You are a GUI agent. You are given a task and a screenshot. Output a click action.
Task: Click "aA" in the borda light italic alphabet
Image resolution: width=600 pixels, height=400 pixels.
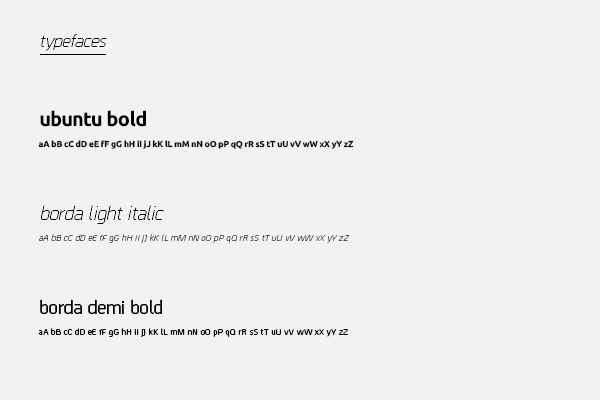point(44,238)
